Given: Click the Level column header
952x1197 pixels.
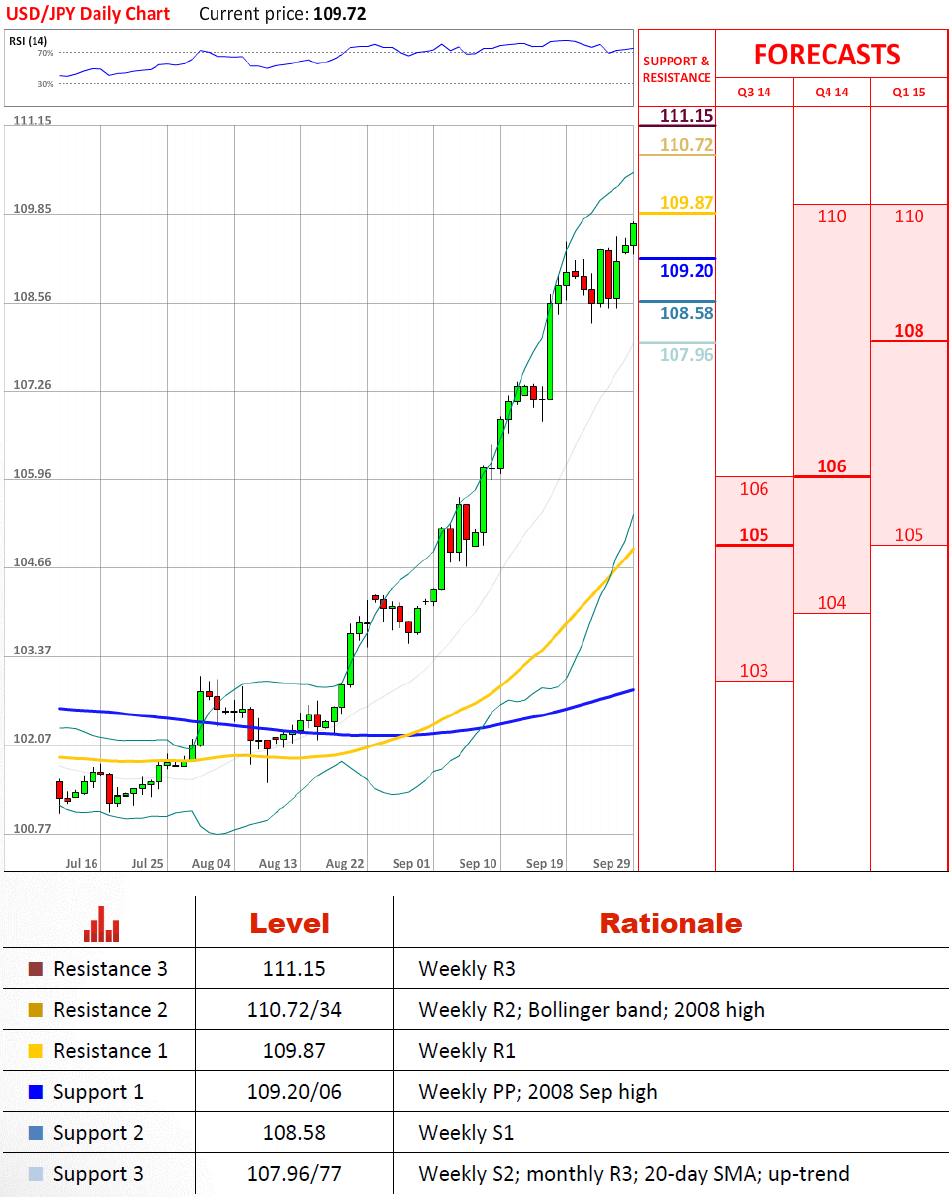Looking at the screenshot, I should point(289,924).
